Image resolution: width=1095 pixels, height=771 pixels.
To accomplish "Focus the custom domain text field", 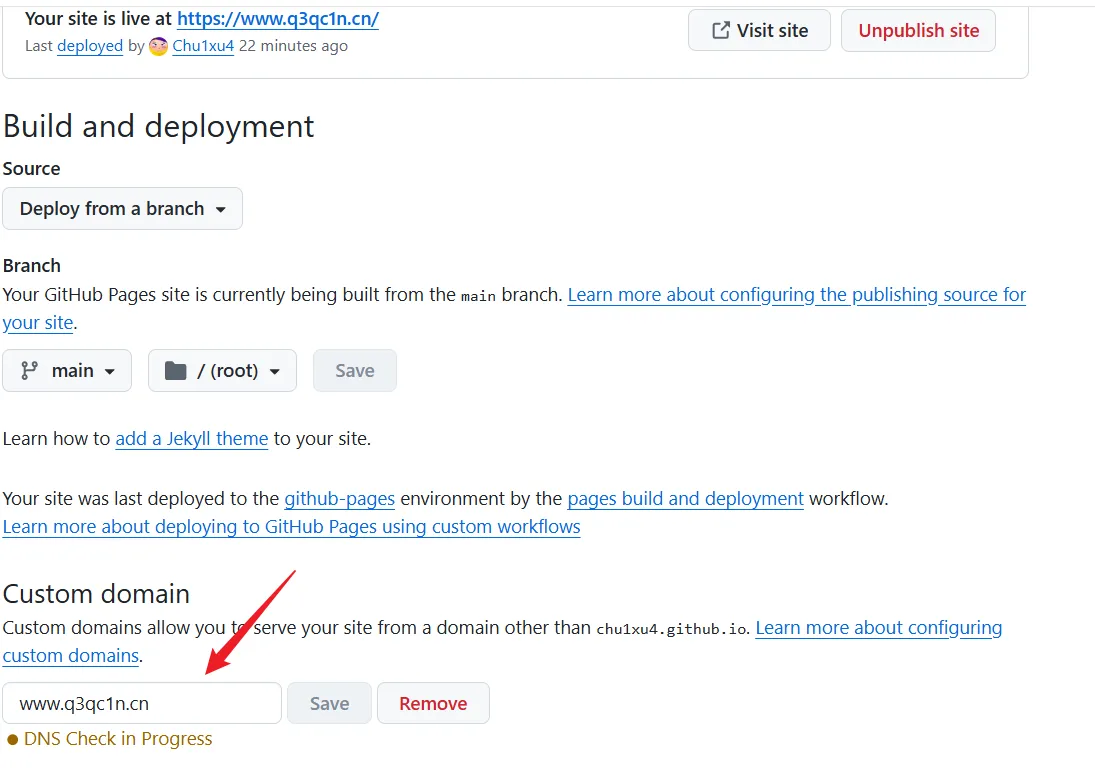I will pyautogui.click(x=142, y=704).
